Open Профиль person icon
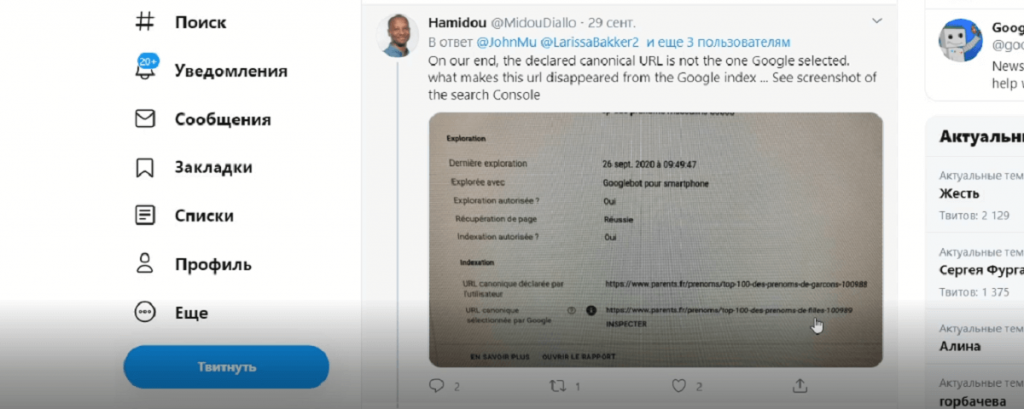This screenshot has height=409, width=1024. (144, 264)
